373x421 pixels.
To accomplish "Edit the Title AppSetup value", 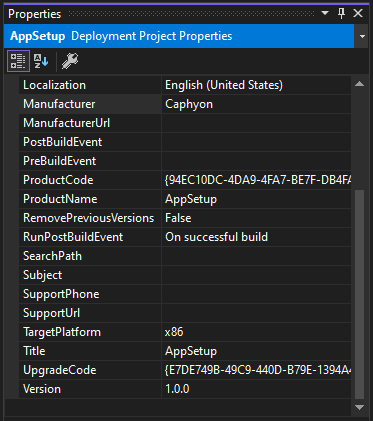I will [256, 351].
